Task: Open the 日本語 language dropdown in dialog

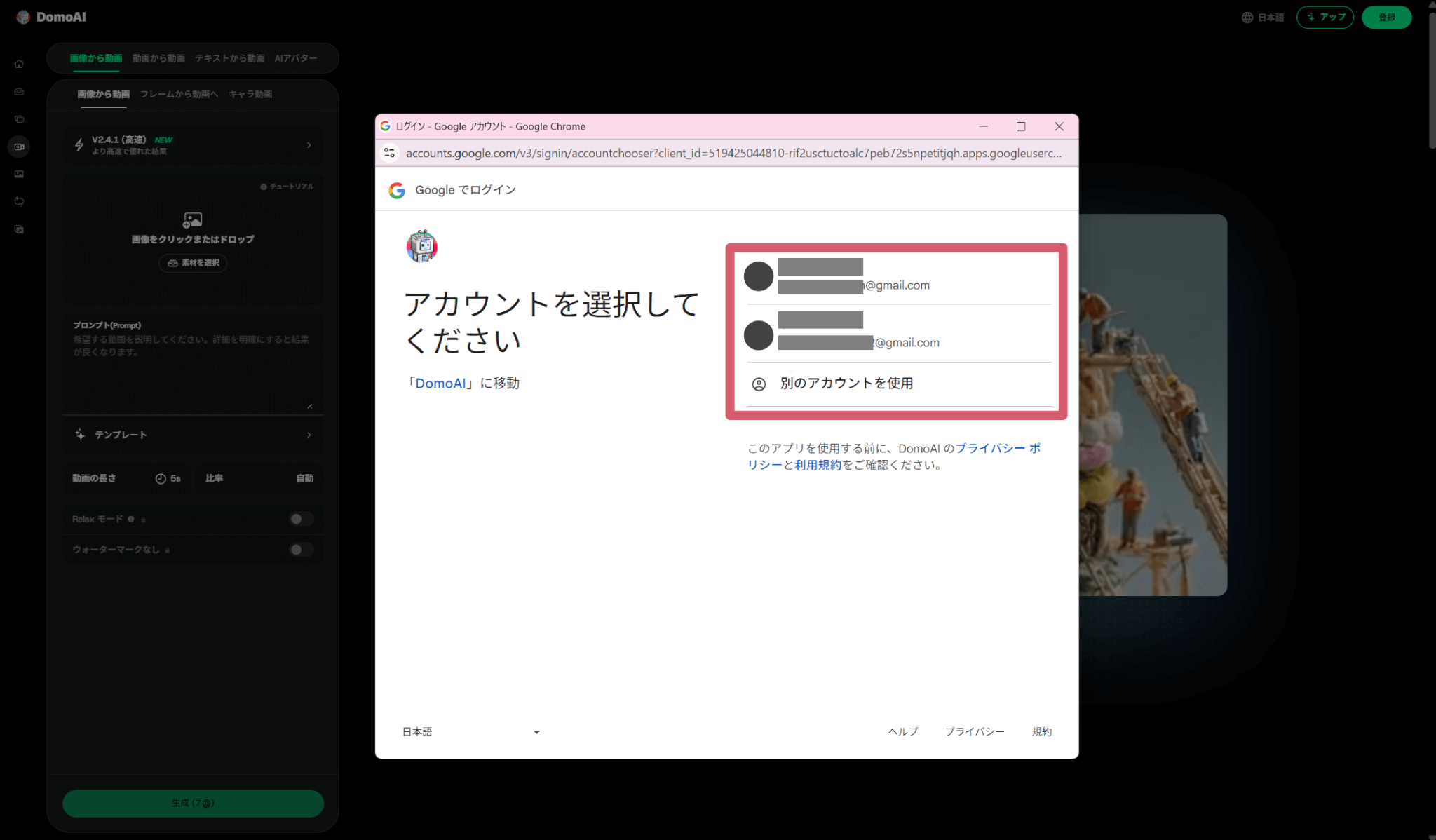Action: 470,731
